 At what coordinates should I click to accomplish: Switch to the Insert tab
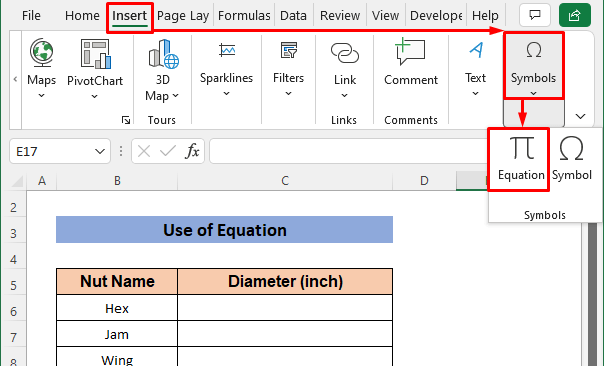pyautogui.click(x=129, y=16)
